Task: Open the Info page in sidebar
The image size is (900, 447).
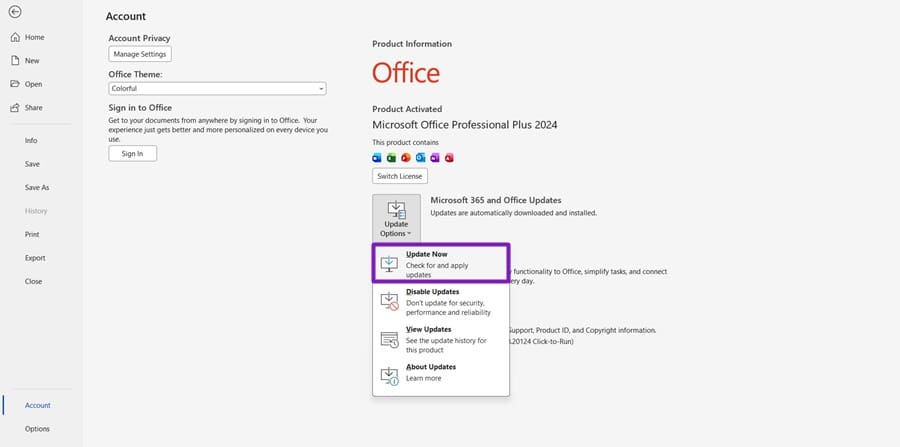Action: coord(31,141)
